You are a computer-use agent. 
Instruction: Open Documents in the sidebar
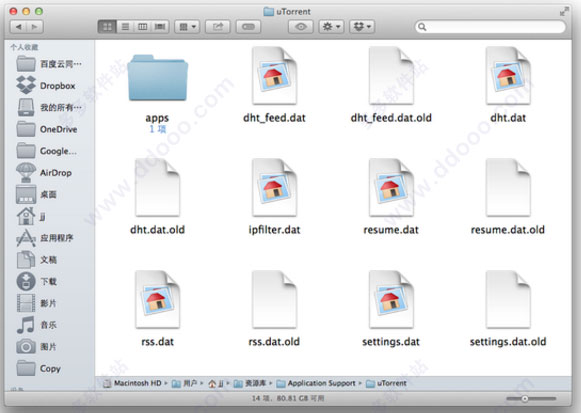tap(36, 260)
